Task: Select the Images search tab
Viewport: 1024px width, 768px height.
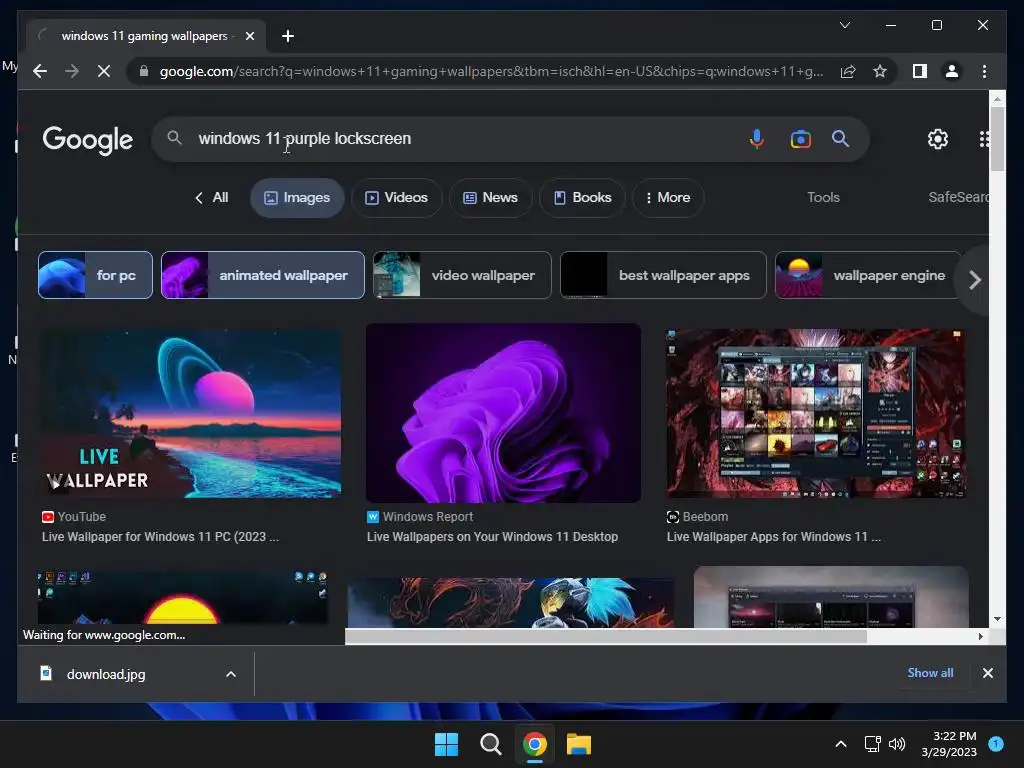Action: click(x=297, y=197)
